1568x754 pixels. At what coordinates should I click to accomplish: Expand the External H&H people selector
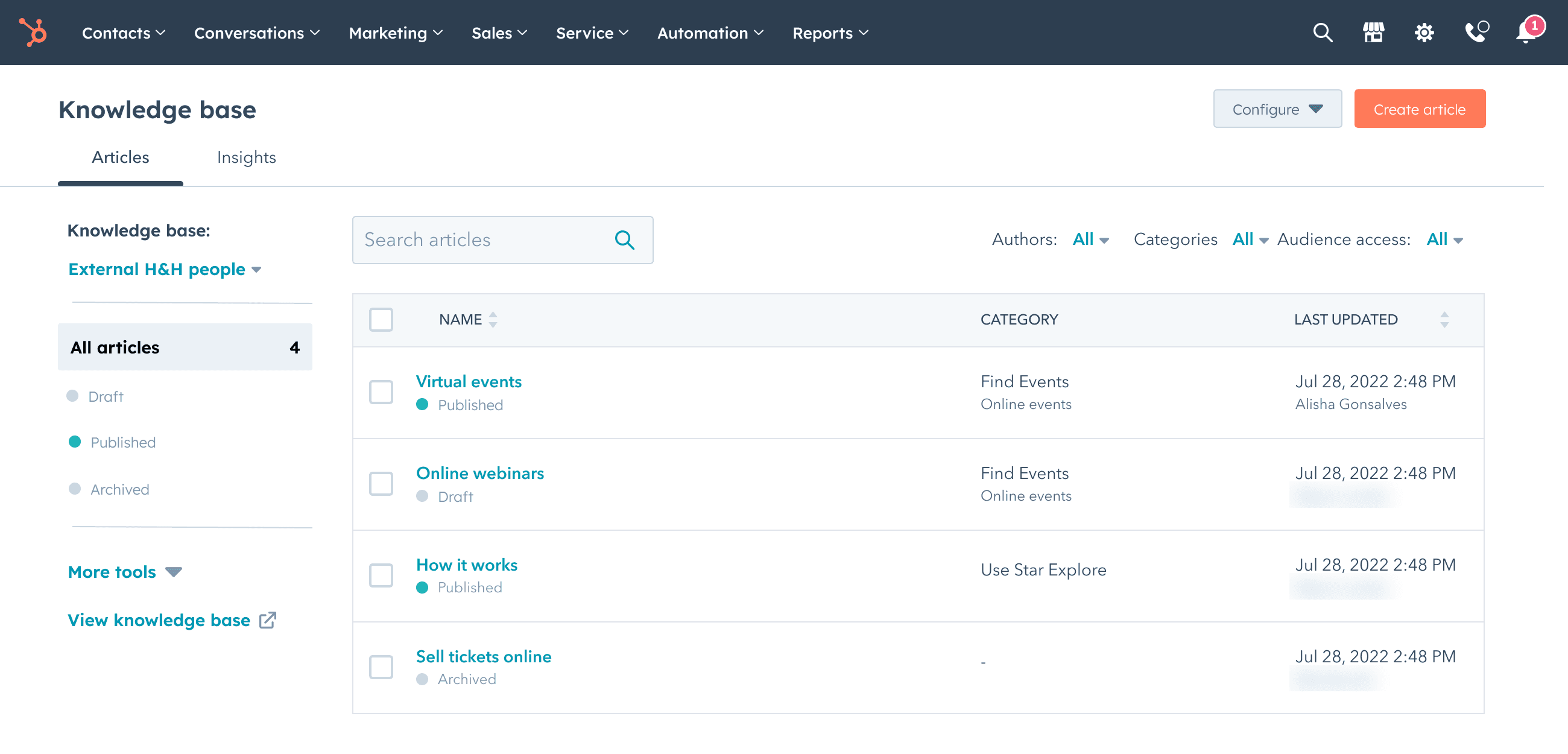click(165, 269)
